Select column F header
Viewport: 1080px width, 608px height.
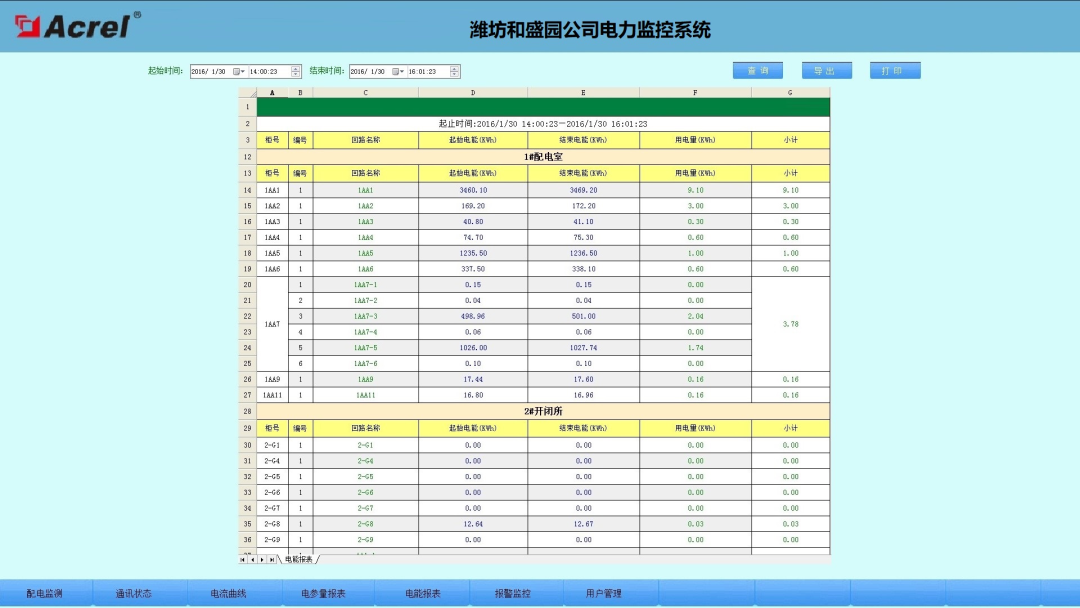695,93
